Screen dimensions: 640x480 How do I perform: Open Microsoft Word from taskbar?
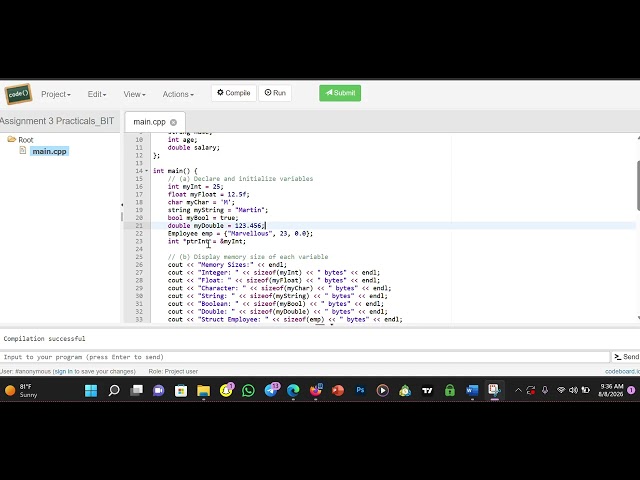[x=472, y=391]
